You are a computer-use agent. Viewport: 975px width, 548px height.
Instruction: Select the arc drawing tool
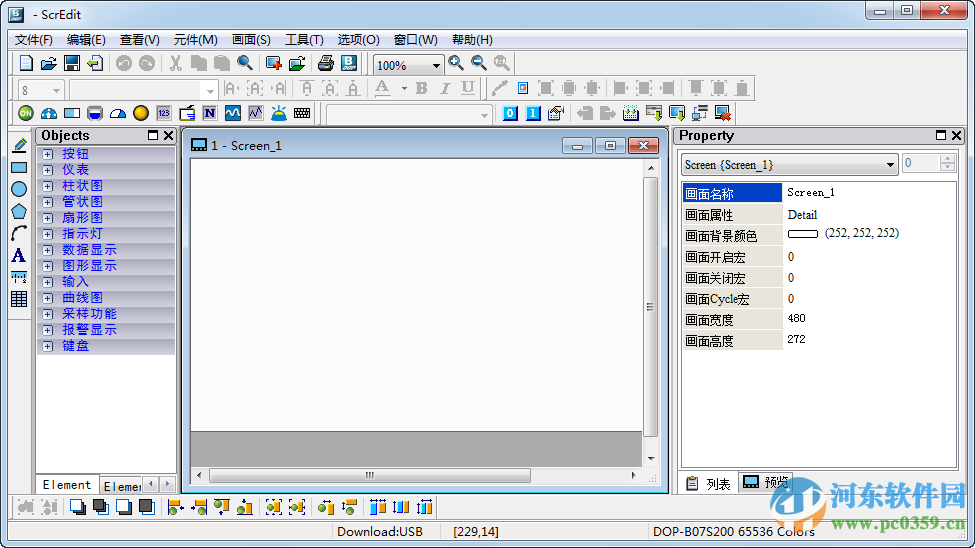pyautogui.click(x=19, y=233)
